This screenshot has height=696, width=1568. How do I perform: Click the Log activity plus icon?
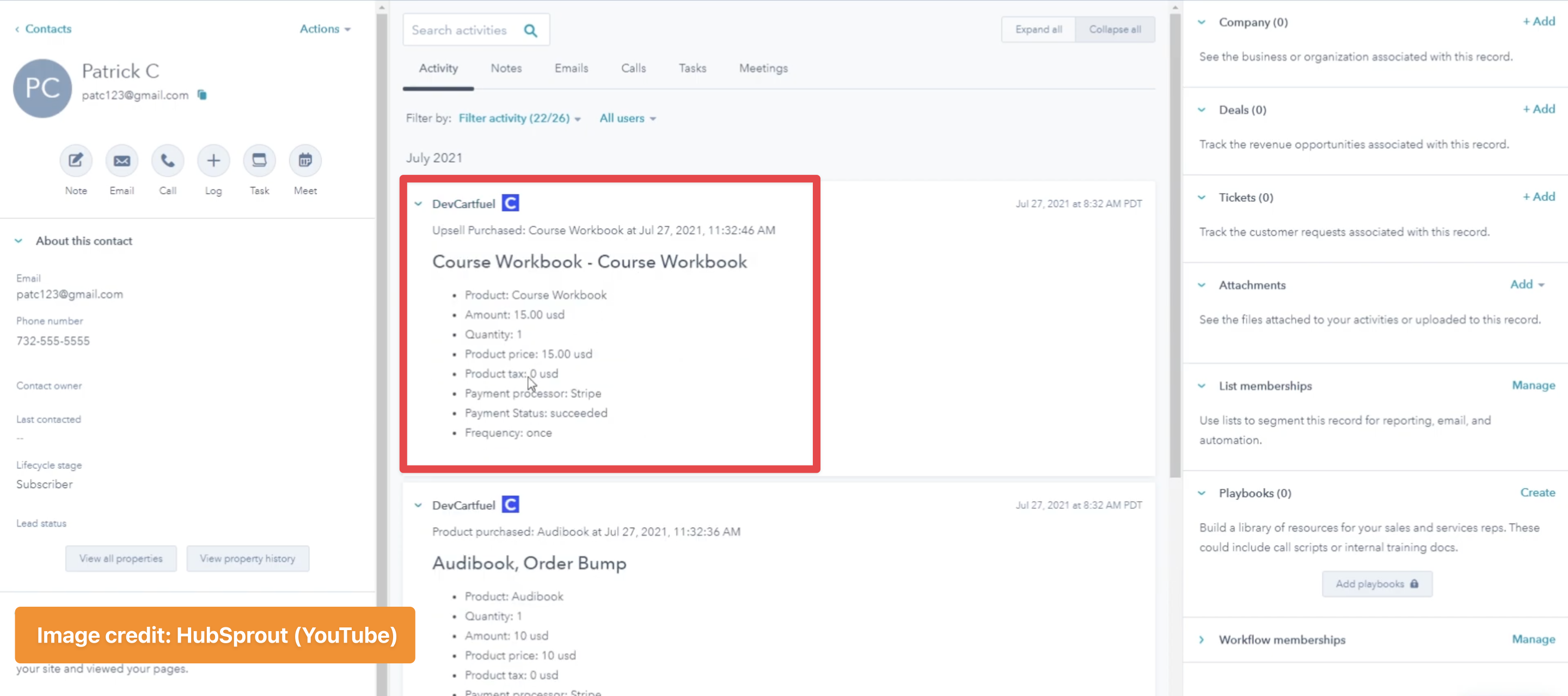[x=213, y=161]
